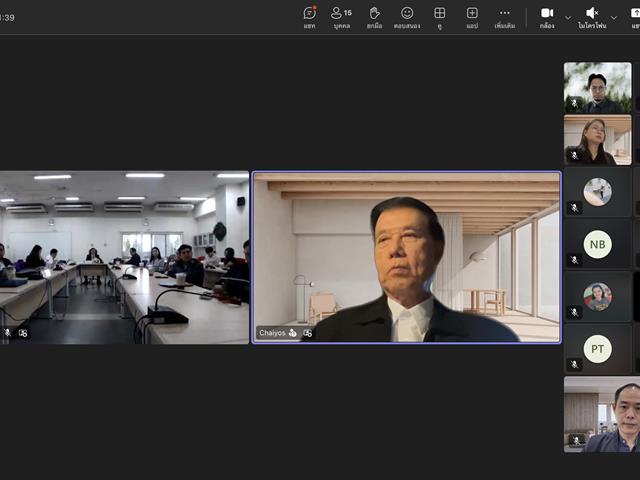The height and width of the screenshot is (480, 640).
Task: Click the icon right of Chaiyos's badge
Action: [x=308, y=333]
